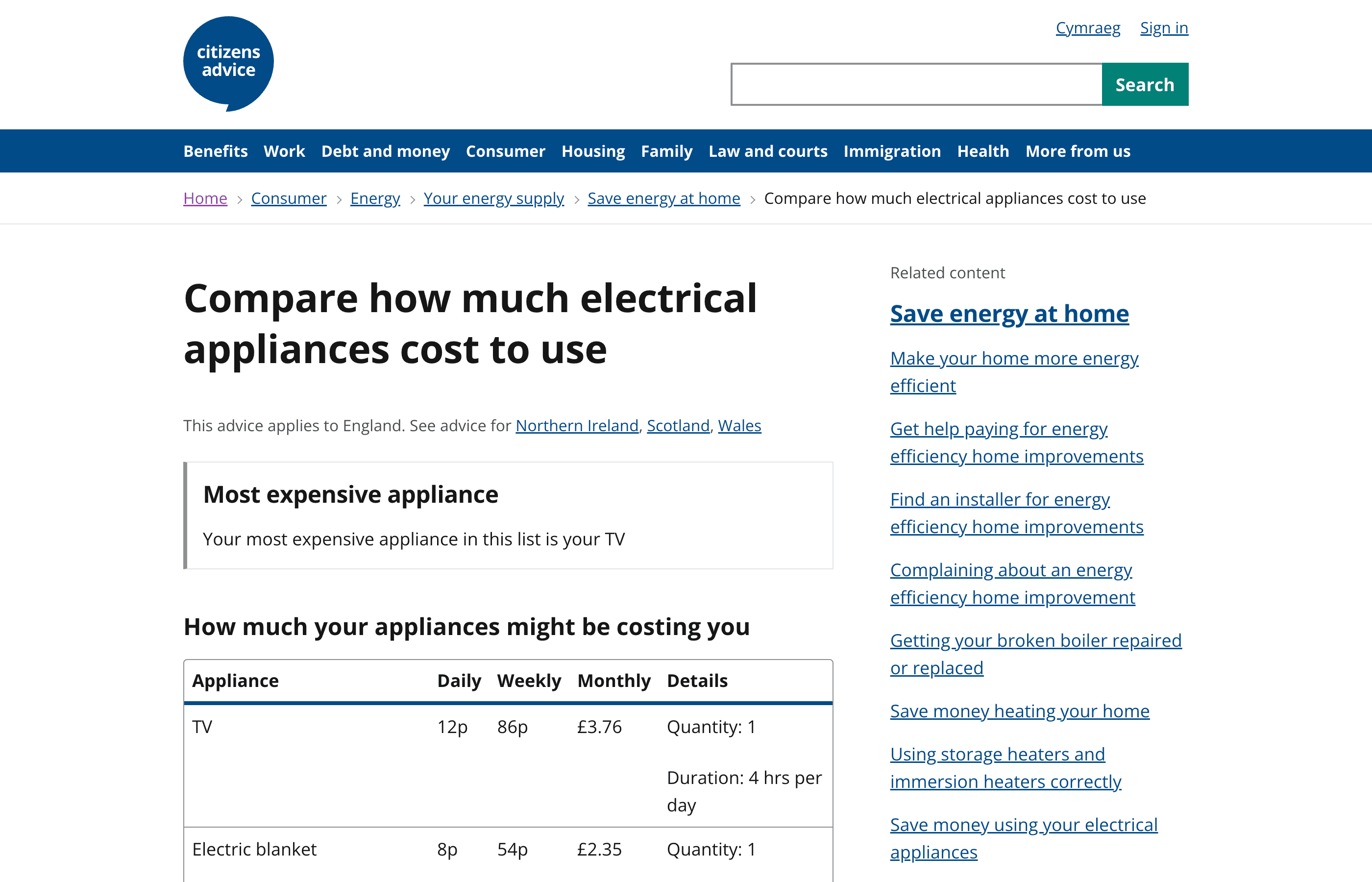Open Complaining about an energy efficiency improvement
This screenshot has width=1372, height=882.
pyautogui.click(x=1012, y=583)
